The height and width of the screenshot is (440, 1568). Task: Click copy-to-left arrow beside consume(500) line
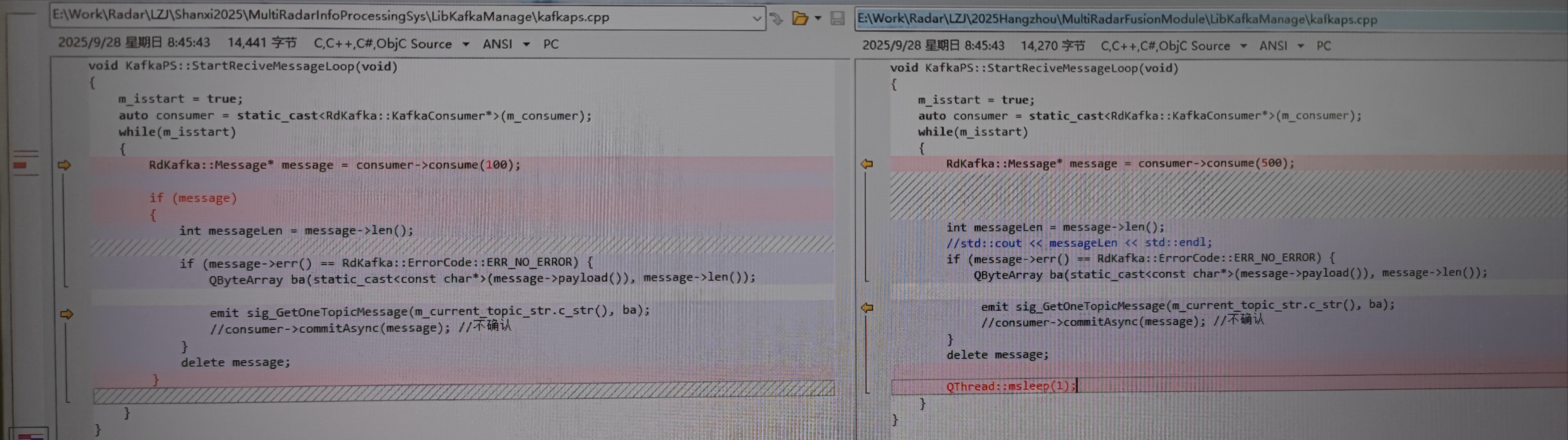(x=867, y=164)
